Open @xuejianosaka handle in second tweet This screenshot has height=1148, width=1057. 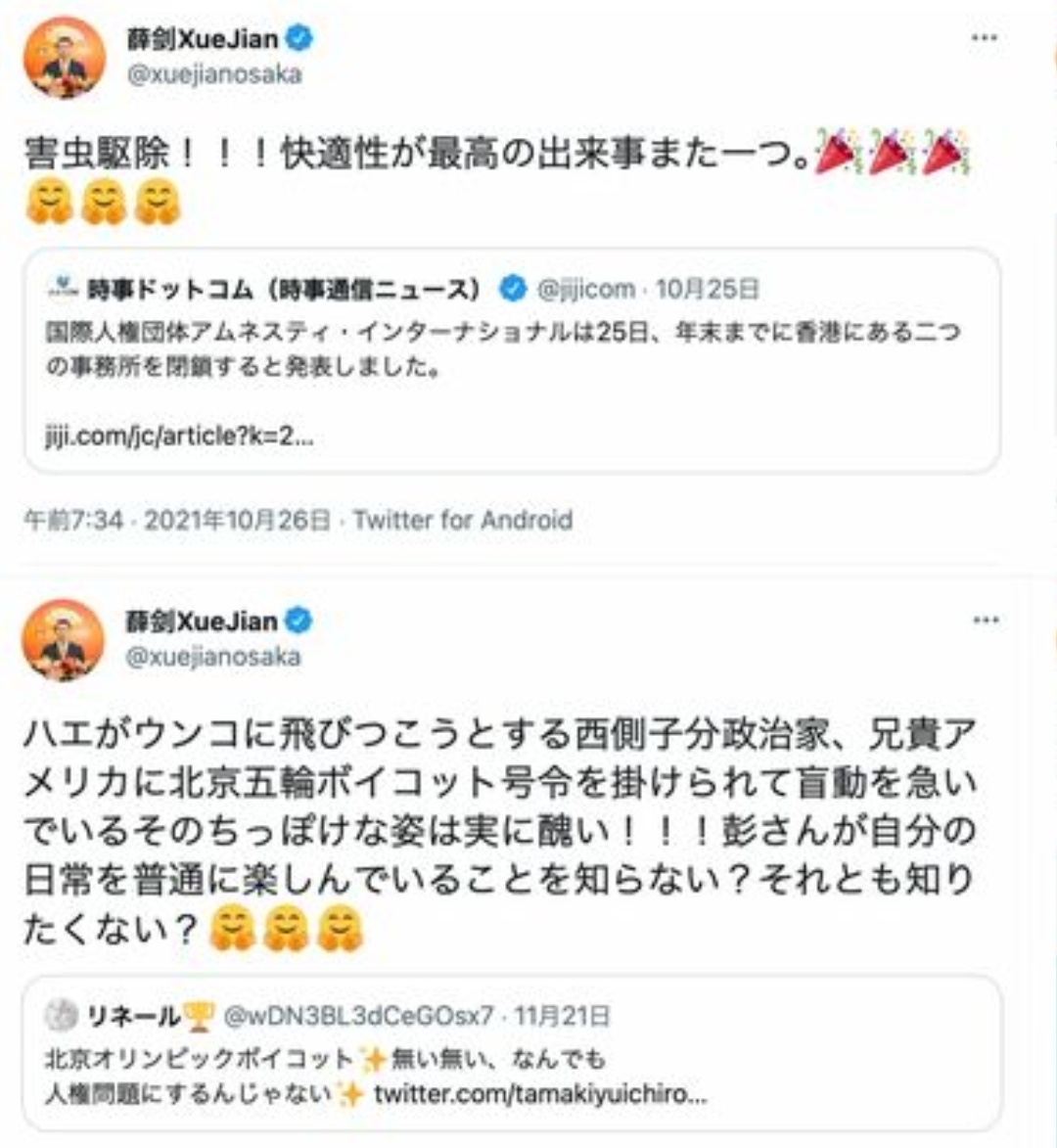(213, 657)
